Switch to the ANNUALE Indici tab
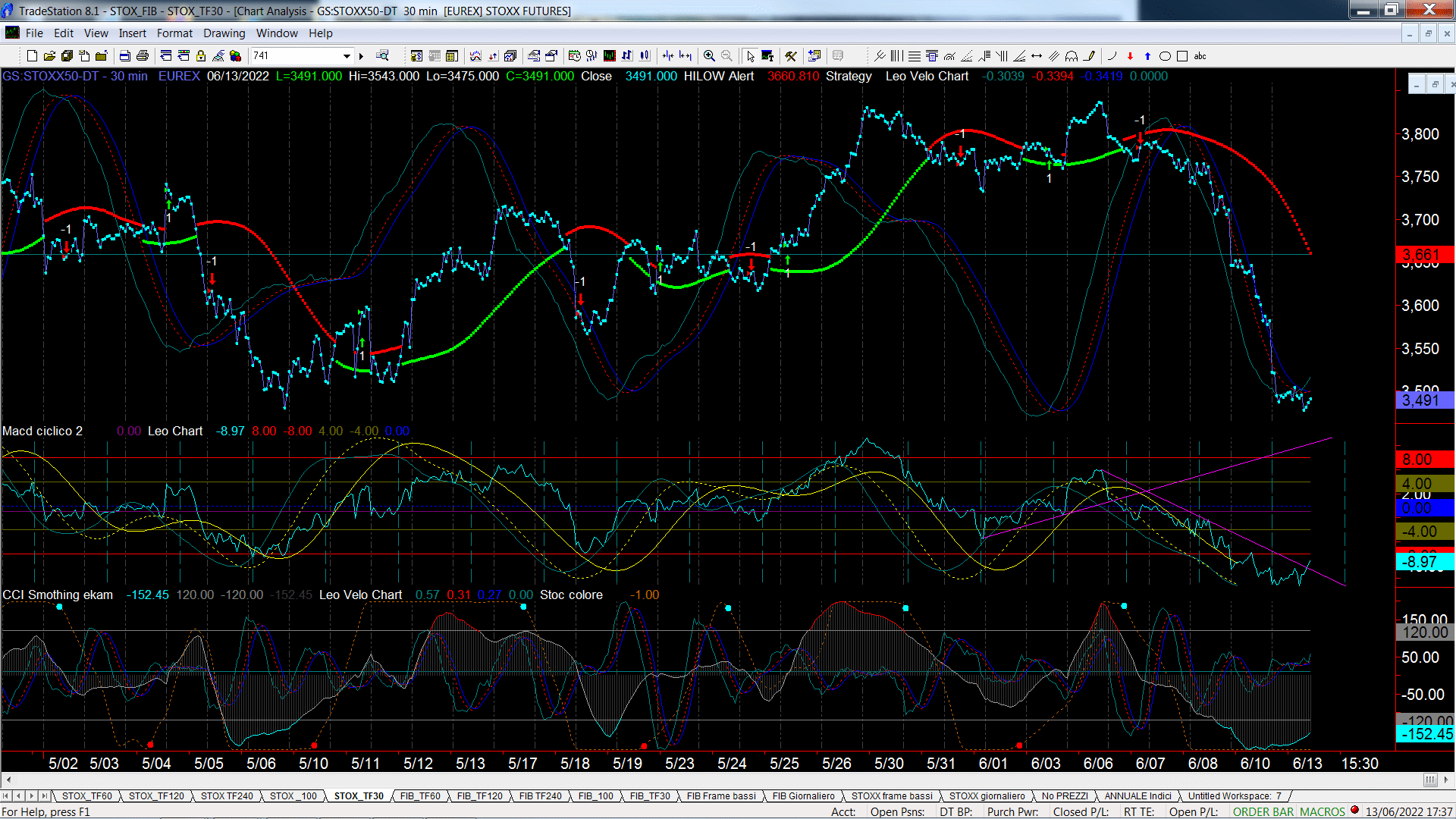 click(x=1137, y=795)
